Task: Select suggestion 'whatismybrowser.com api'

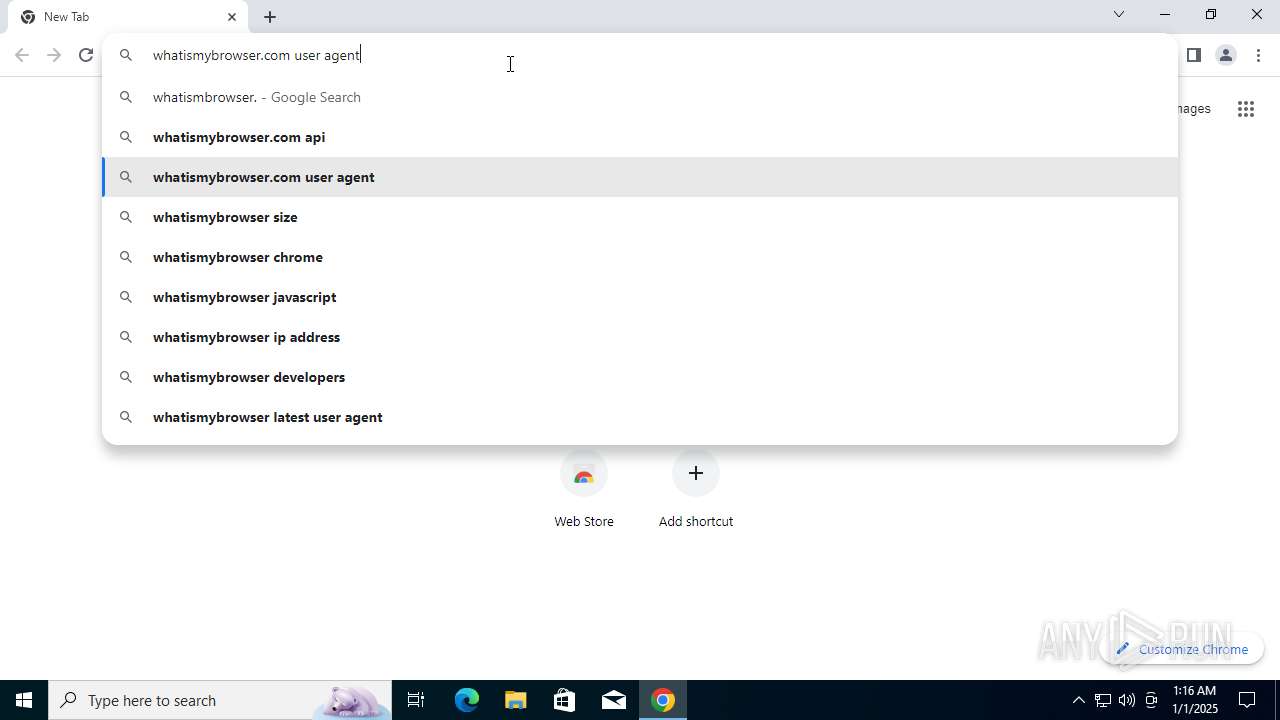Action: coord(640,137)
